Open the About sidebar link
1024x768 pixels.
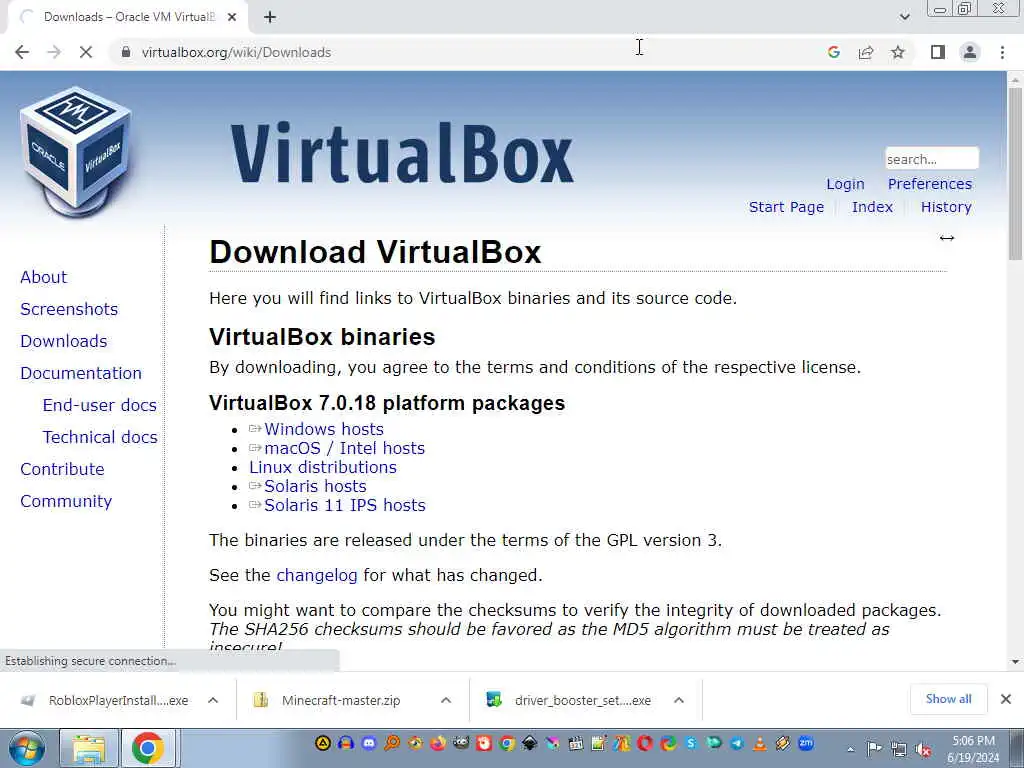click(44, 277)
